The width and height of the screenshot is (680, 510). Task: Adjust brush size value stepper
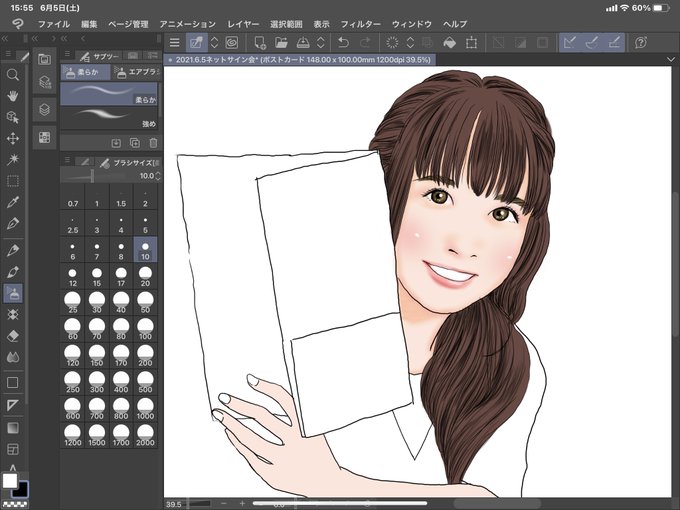[x=158, y=176]
